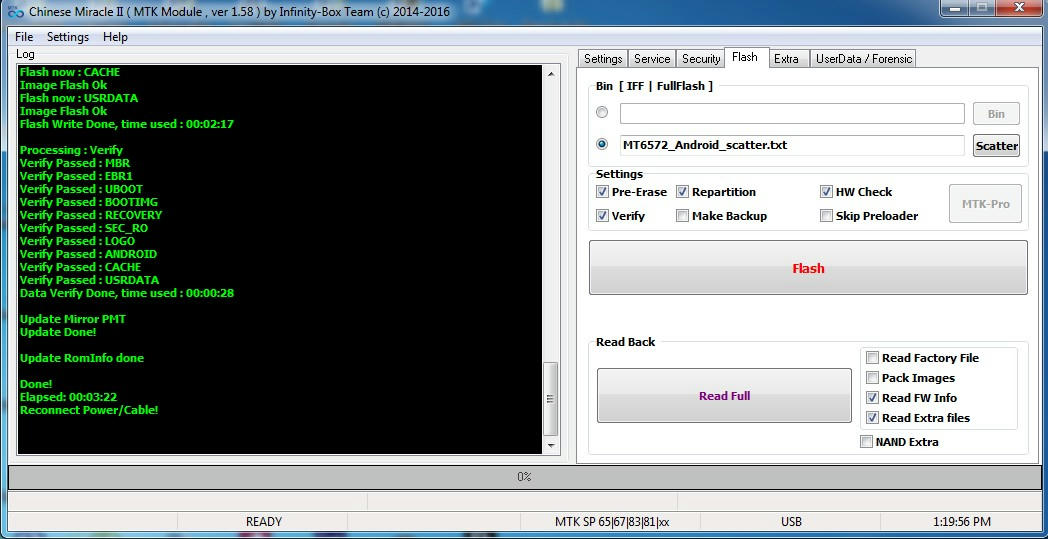The width and height of the screenshot is (1048, 539).
Task: Click the log scrollbar up arrow
Action: (551, 74)
